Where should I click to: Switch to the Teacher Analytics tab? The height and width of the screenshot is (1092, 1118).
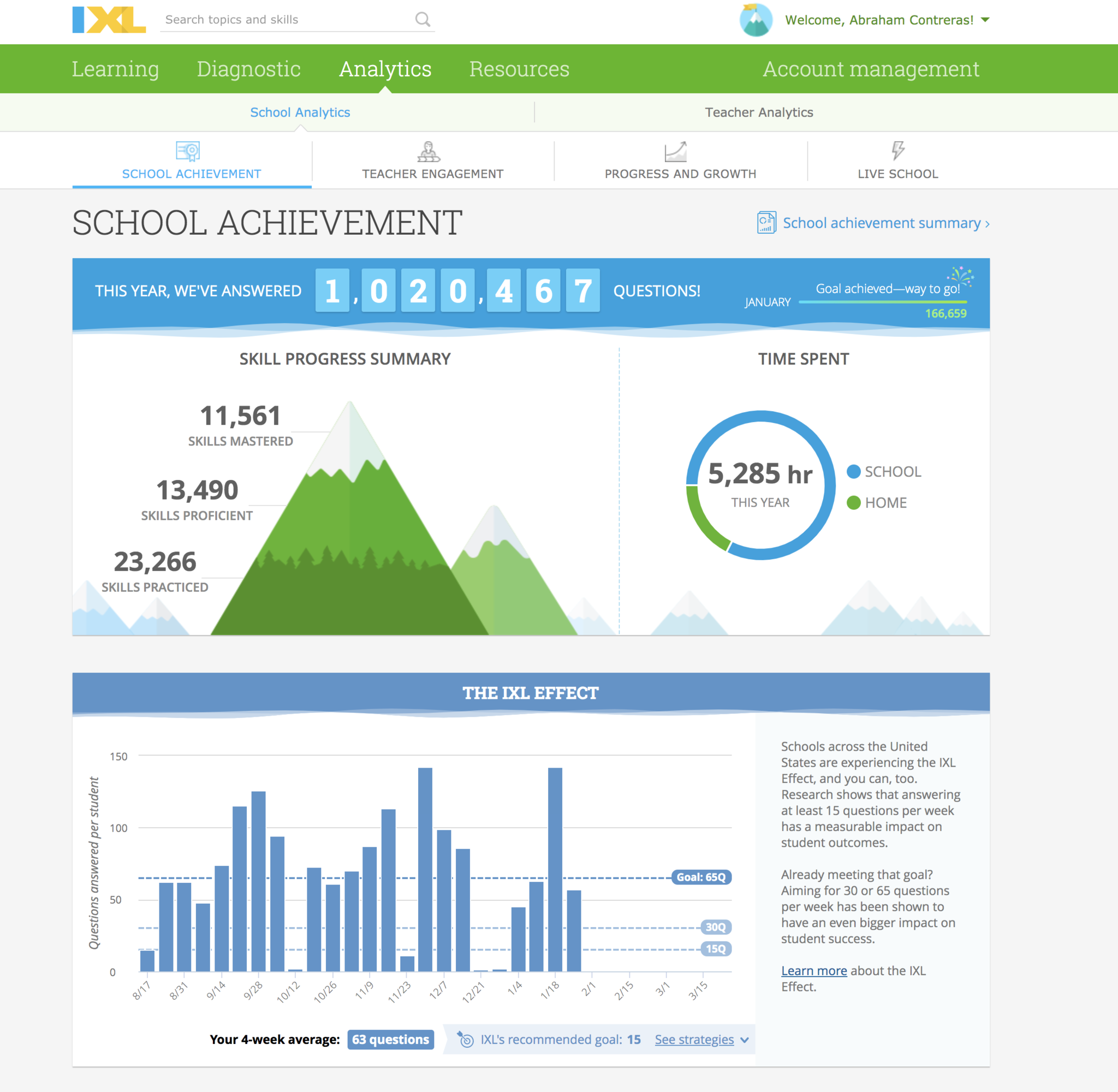758,112
